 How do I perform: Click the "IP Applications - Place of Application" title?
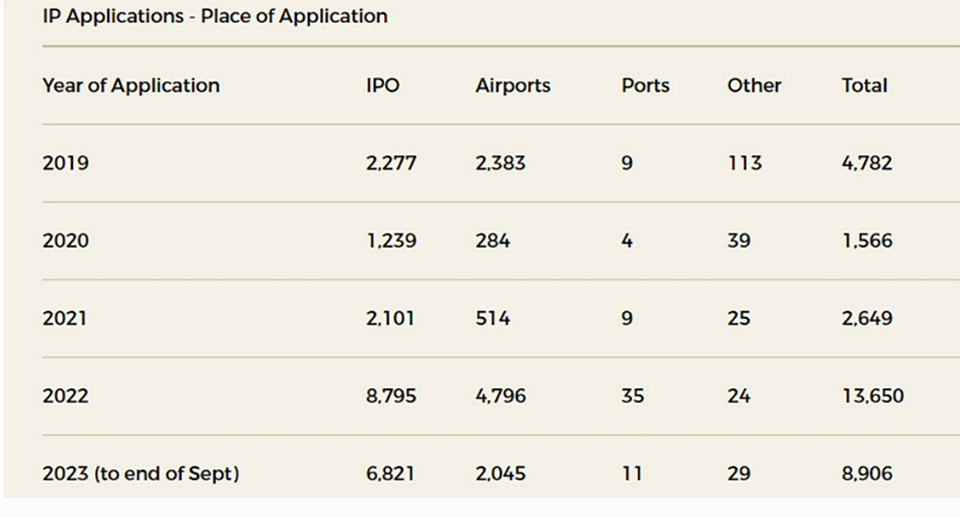coord(215,17)
